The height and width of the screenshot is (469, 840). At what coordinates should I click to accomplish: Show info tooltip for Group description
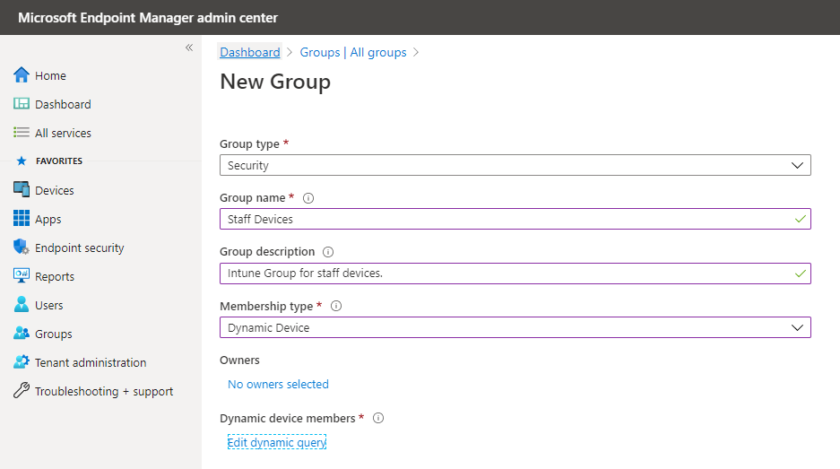pyautogui.click(x=328, y=252)
